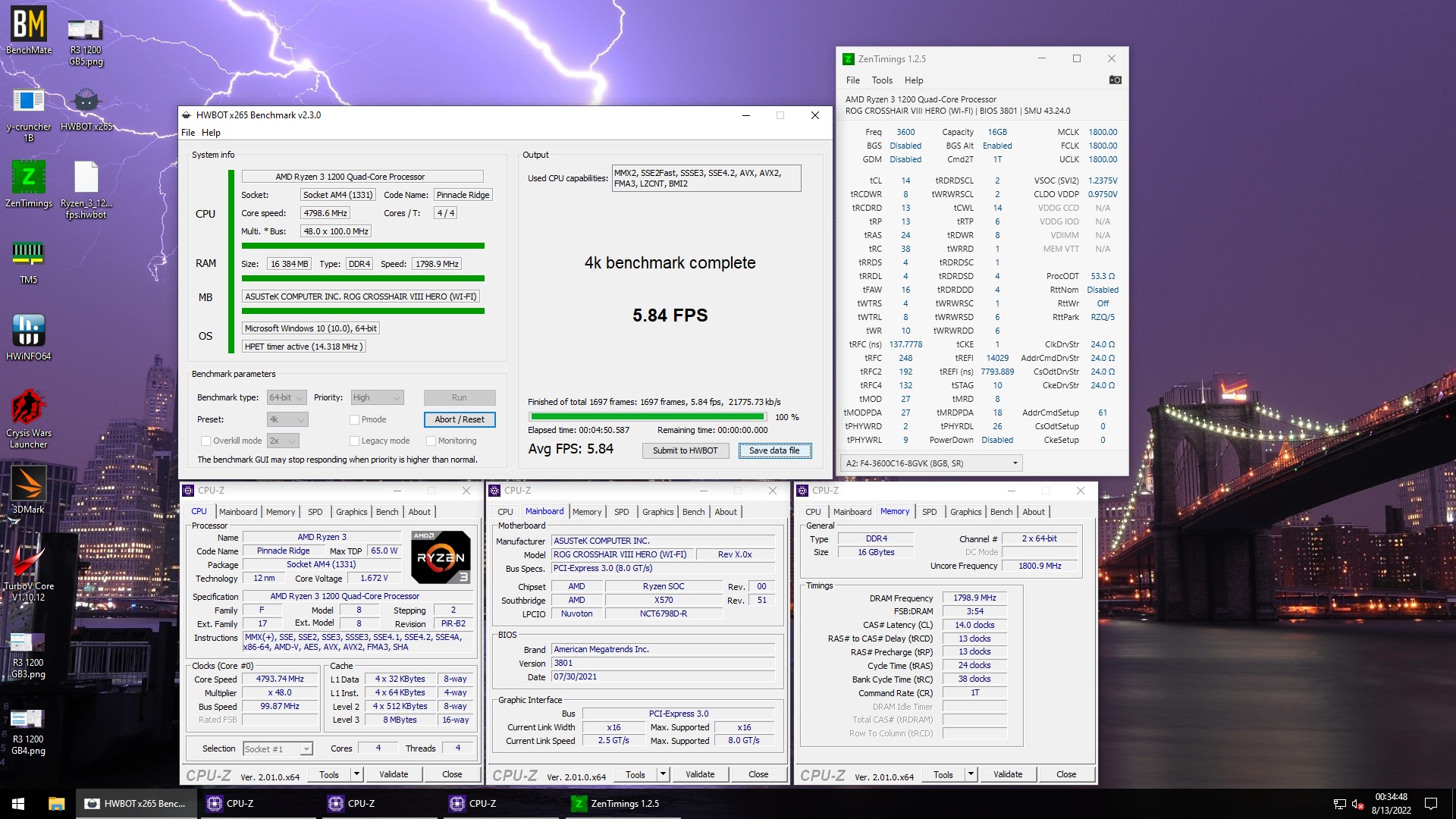This screenshot has width=1456, height=819.
Task: Click the benchmark progress bar at 100%
Action: click(648, 416)
